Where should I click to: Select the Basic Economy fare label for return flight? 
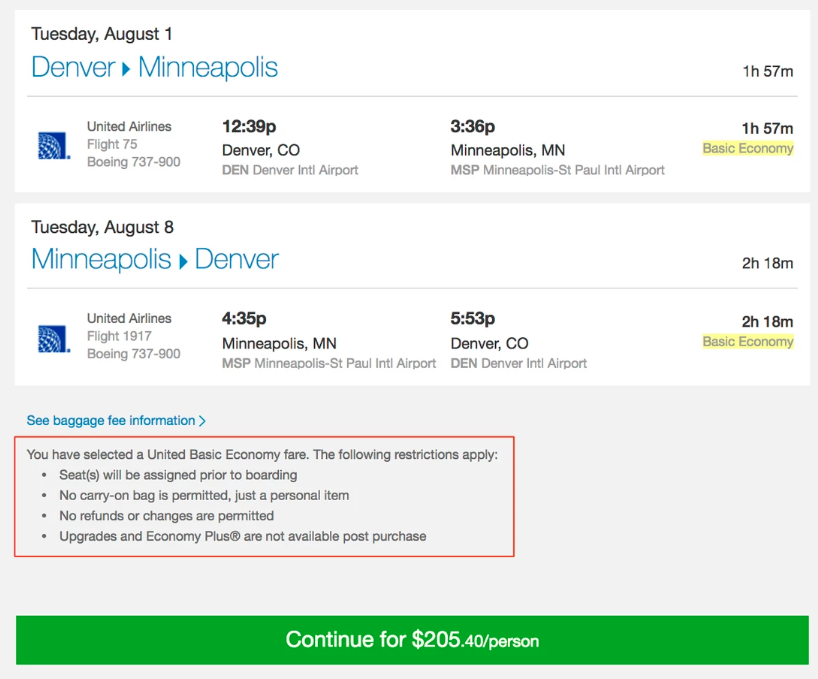tap(747, 341)
